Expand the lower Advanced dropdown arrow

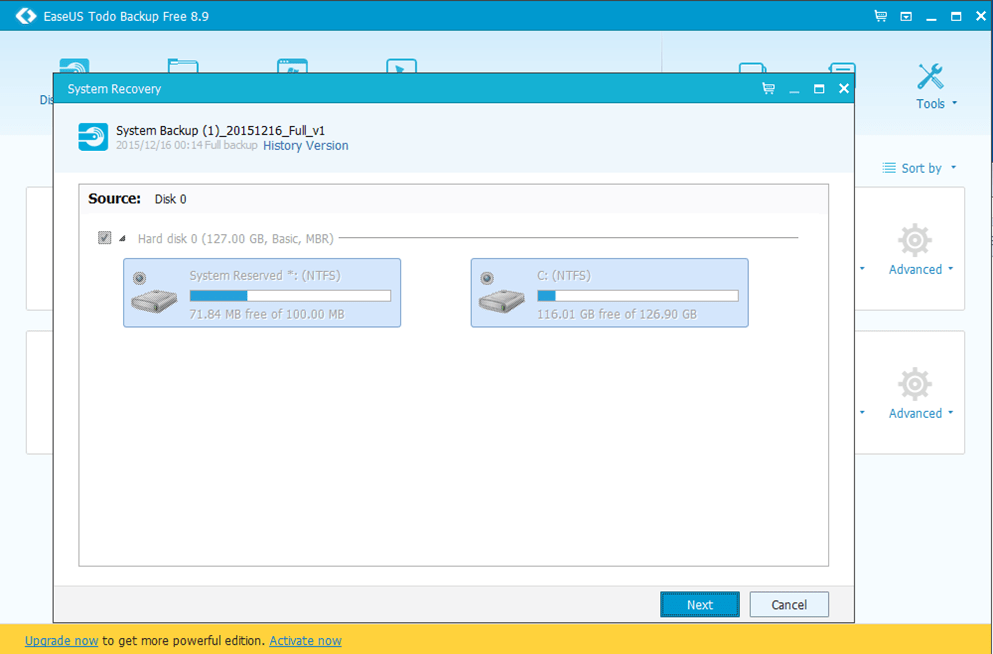tap(951, 413)
